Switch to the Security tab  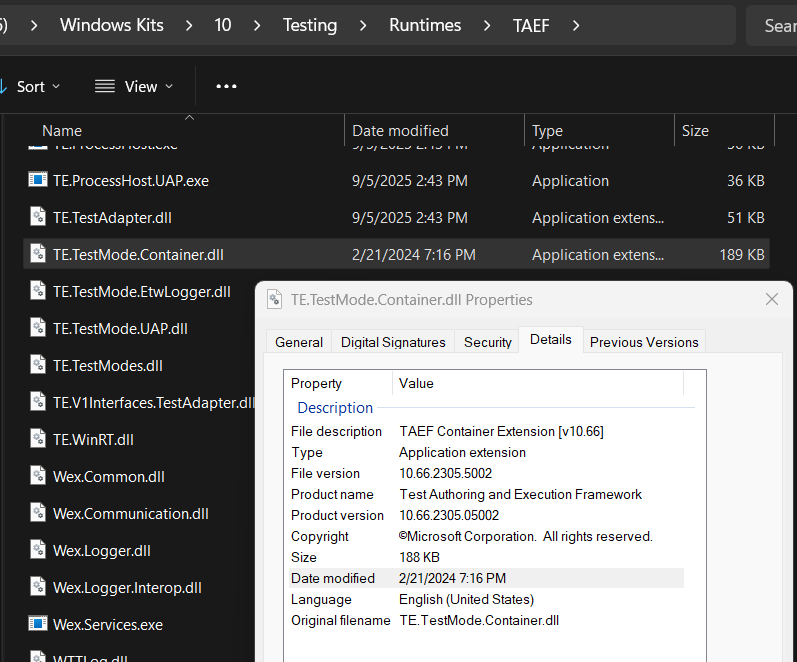(487, 342)
